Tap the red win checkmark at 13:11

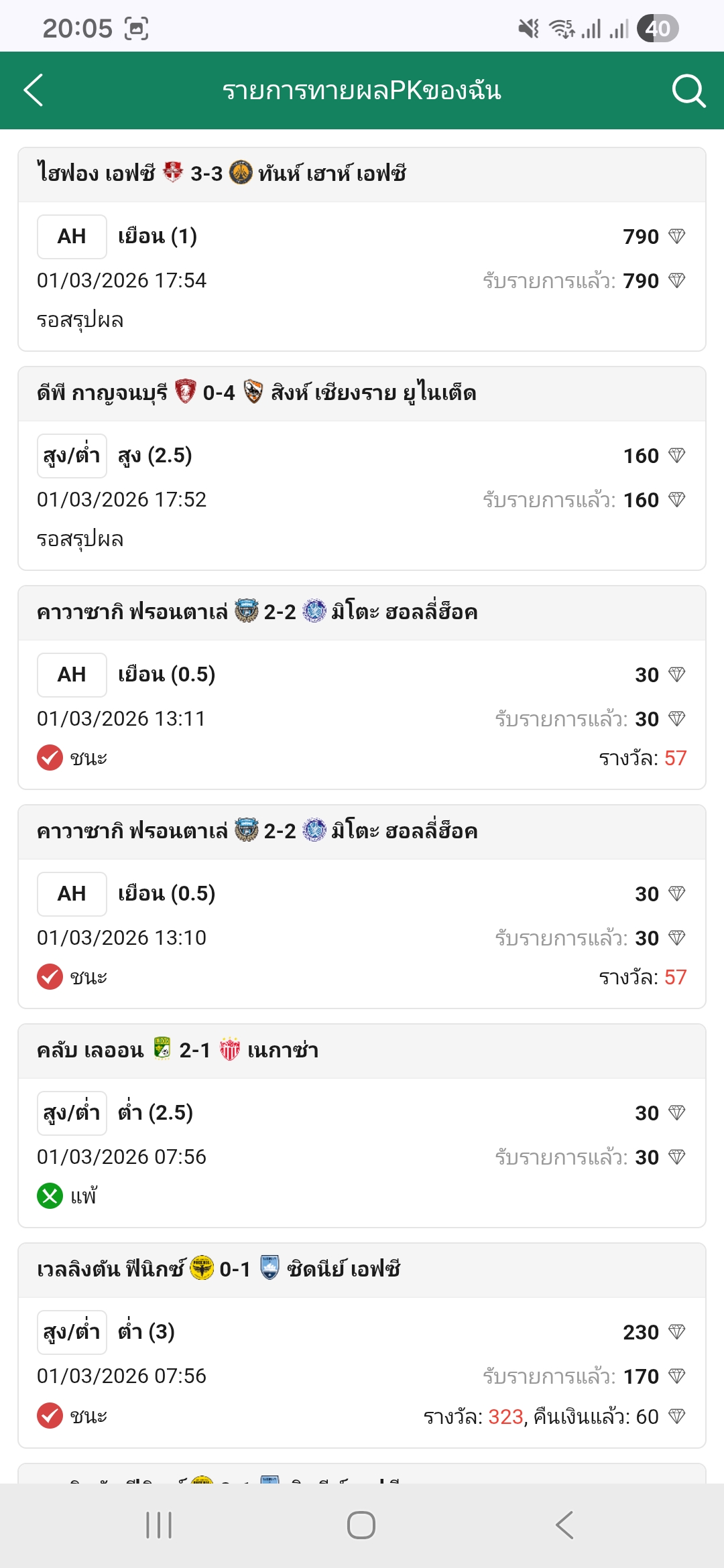click(x=50, y=758)
